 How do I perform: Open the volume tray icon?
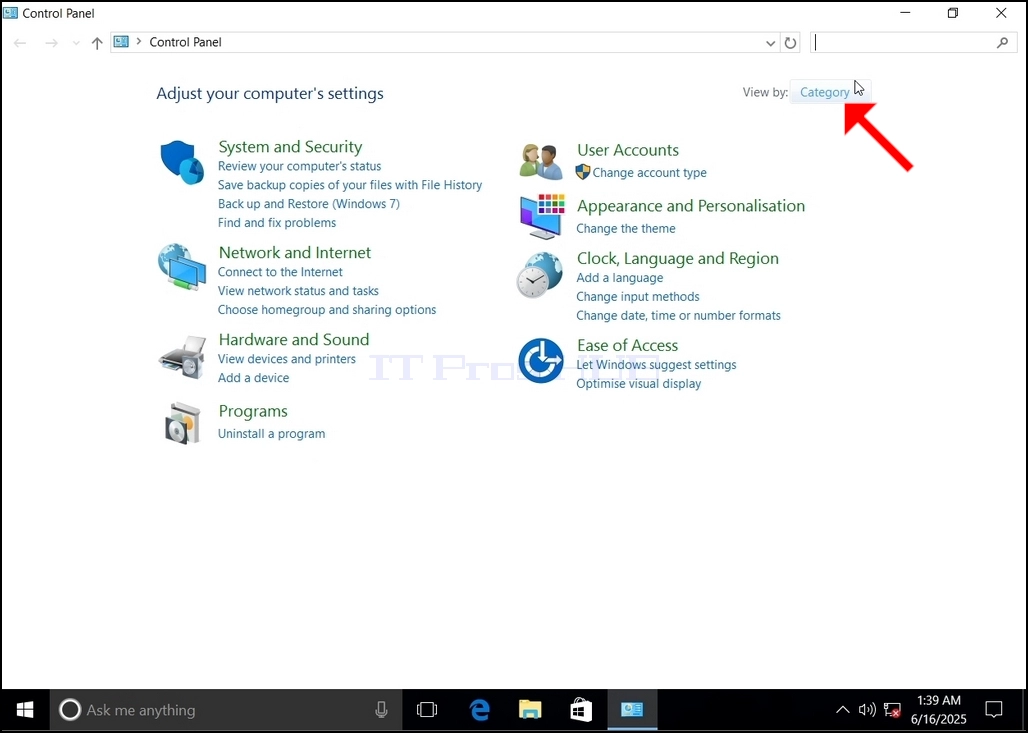pyautogui.click(x=867, y=710)
